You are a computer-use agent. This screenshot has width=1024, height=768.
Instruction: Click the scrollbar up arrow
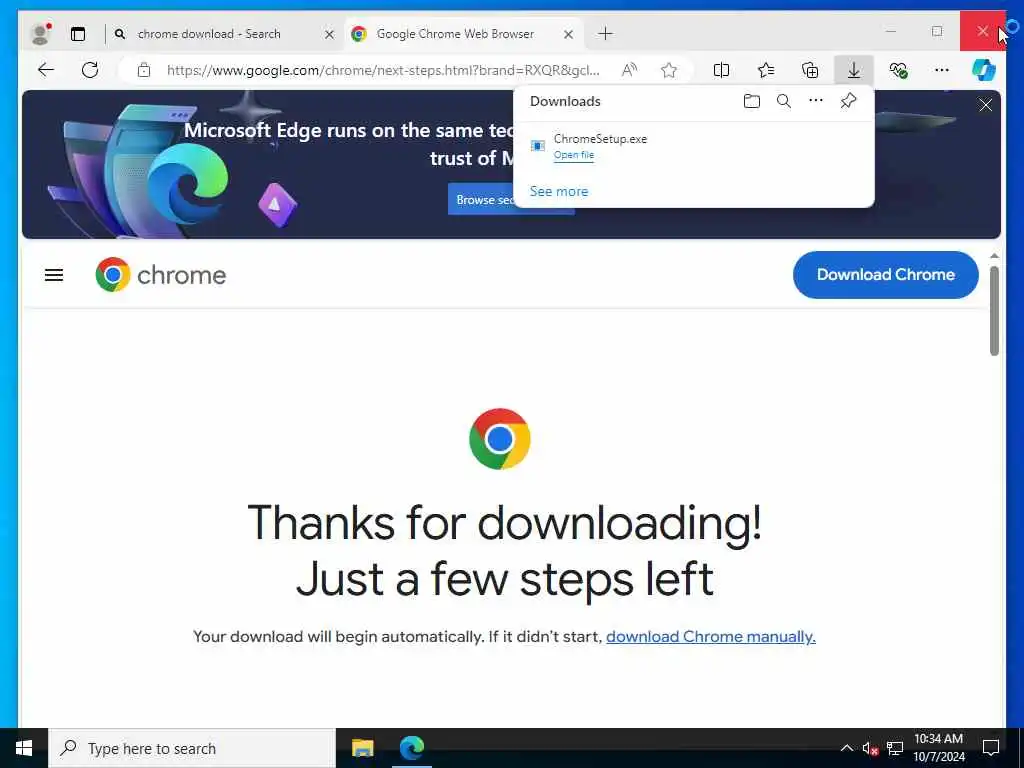coord(994,256)
